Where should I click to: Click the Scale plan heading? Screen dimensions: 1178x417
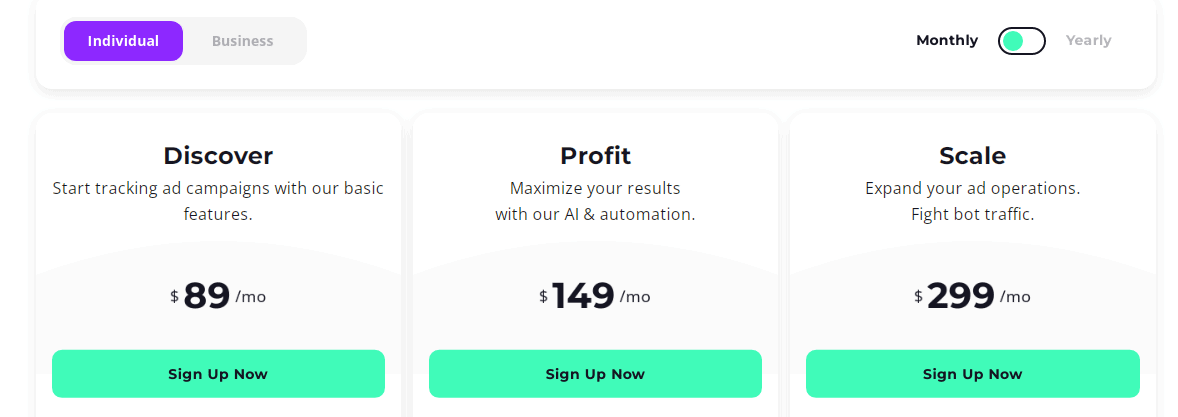tap(972, 156)
